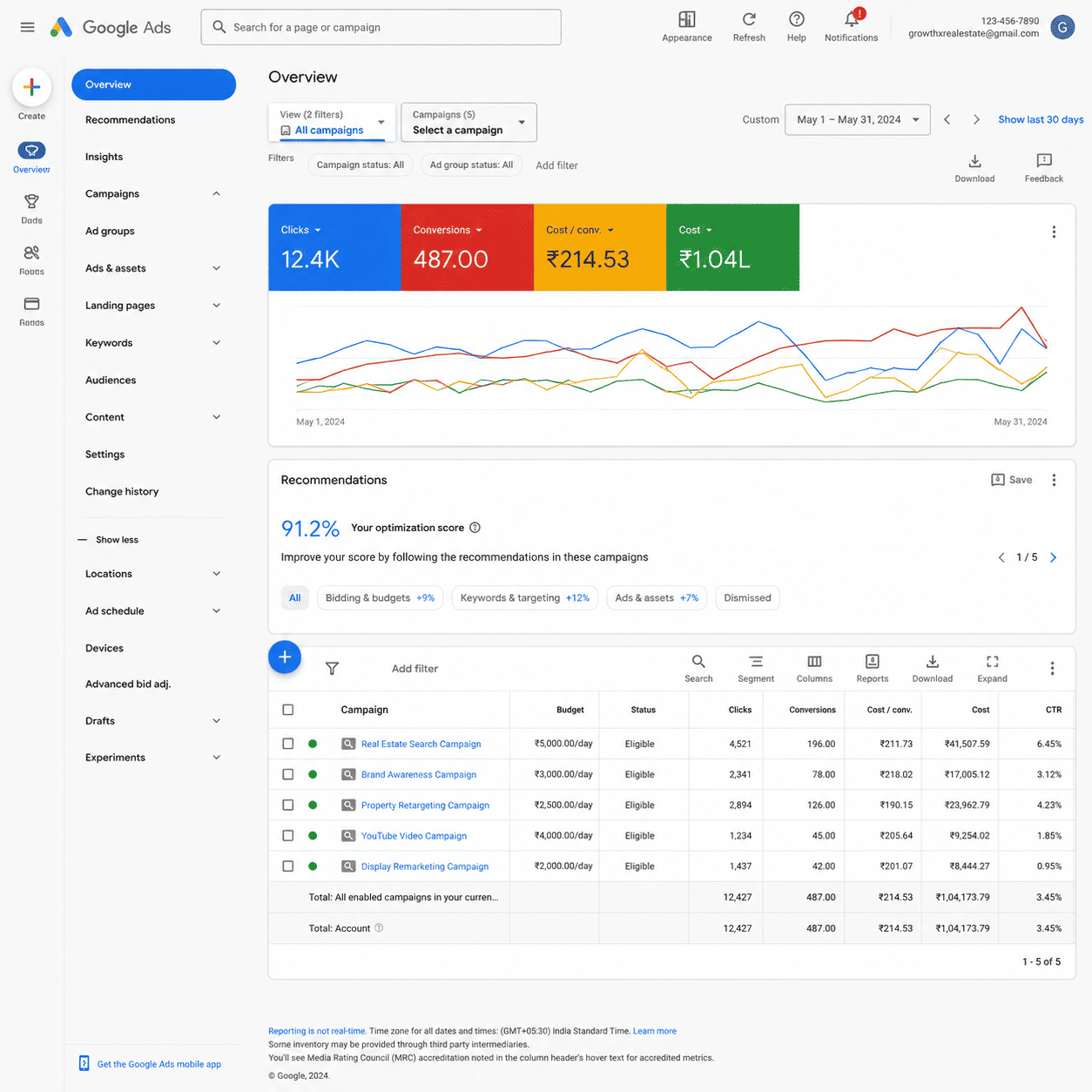Change the Cost / conv. scorecard dropdown
Screen dimensions: 1092x1092
580,230
